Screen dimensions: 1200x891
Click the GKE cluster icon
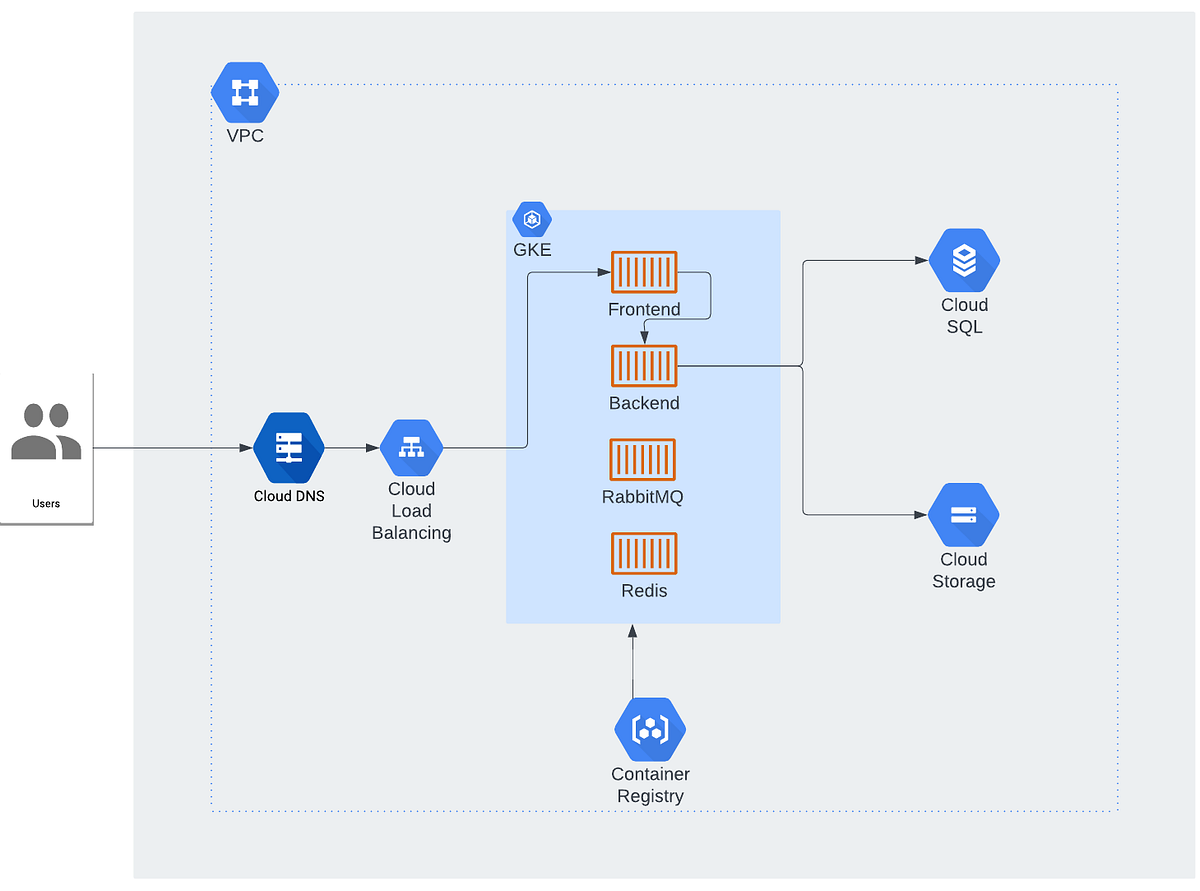[x=531, y=219]
